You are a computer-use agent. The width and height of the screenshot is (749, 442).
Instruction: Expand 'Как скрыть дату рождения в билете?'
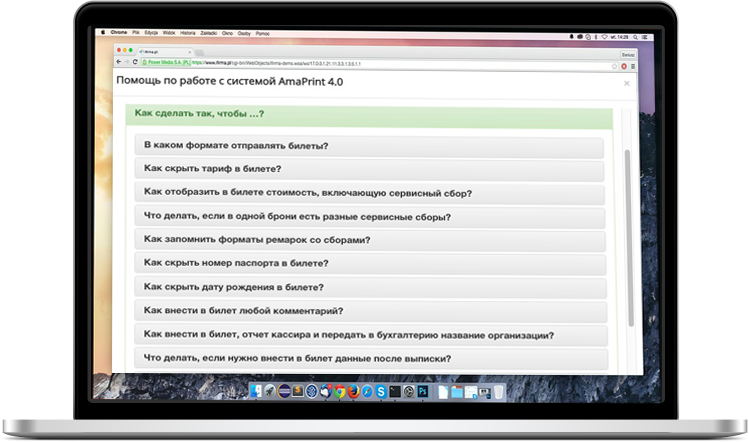click(x=370, y=287)
